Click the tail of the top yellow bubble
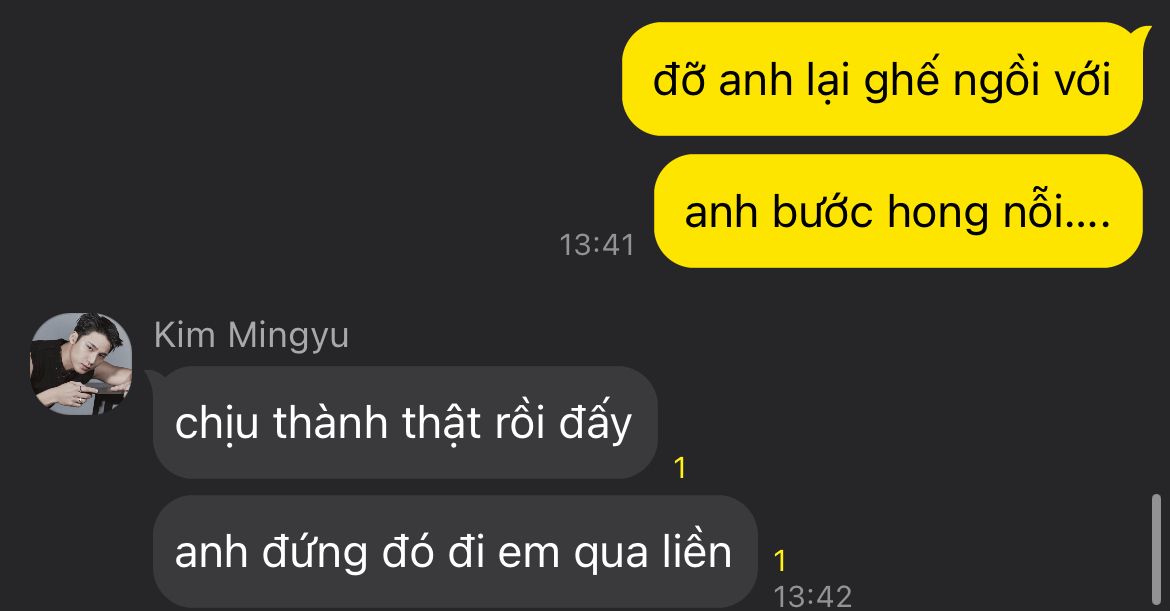This screenshot has height=611, width=1170. point(1142,32)
